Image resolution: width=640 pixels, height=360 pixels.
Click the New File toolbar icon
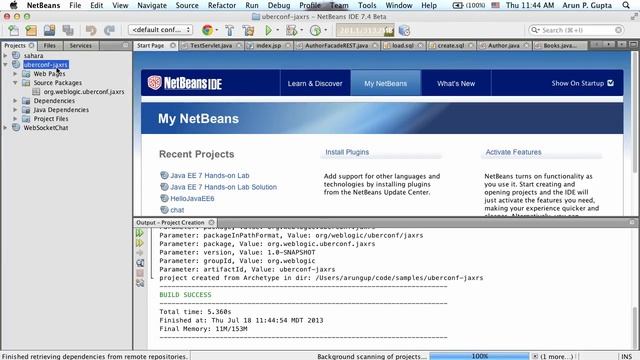tap(13, 30)
